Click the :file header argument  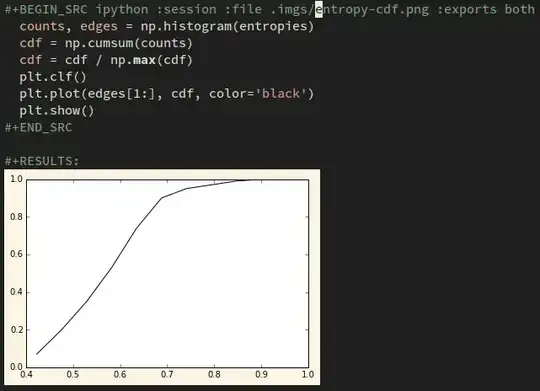tap(243, 9)
